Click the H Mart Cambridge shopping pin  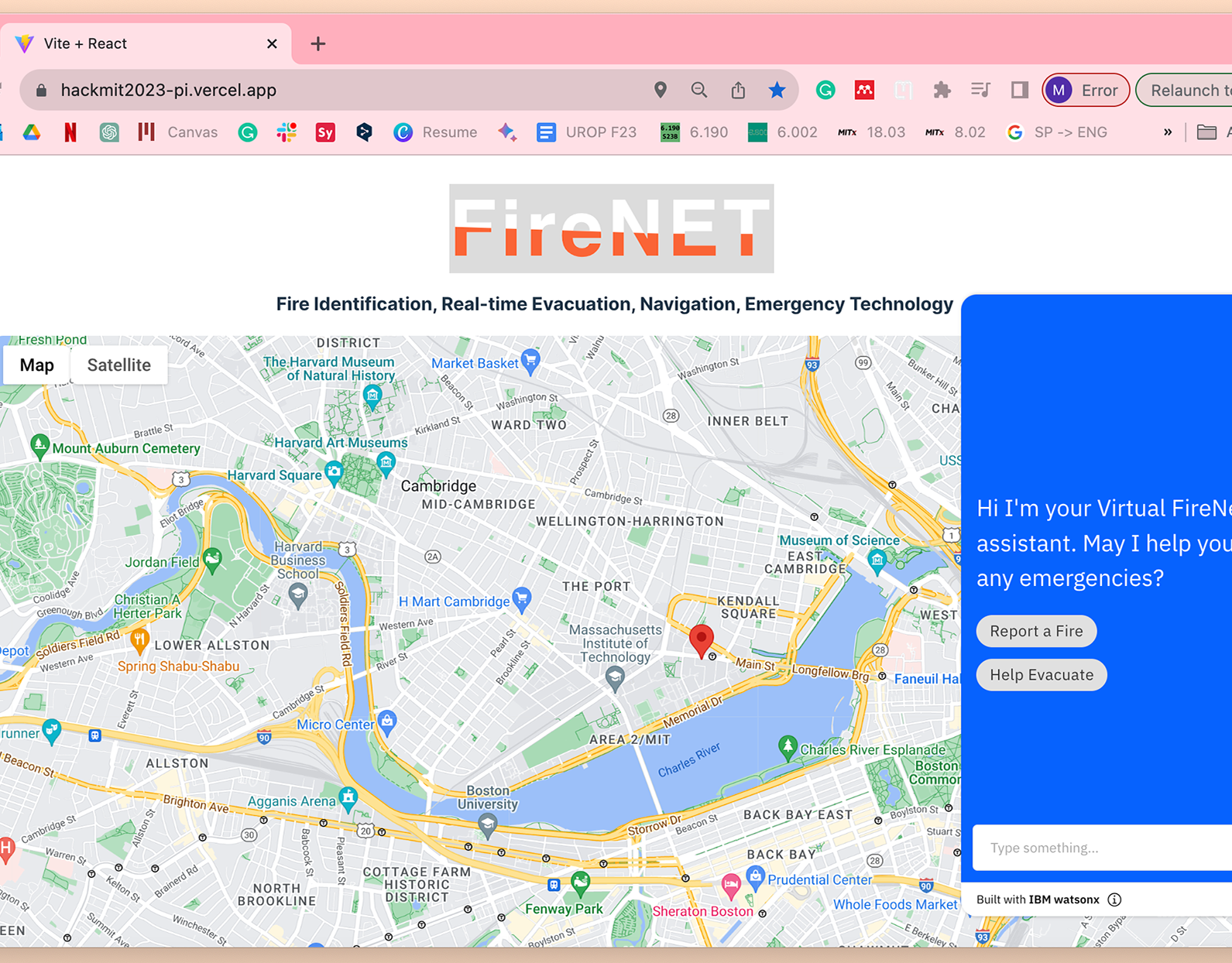[522, 600]
